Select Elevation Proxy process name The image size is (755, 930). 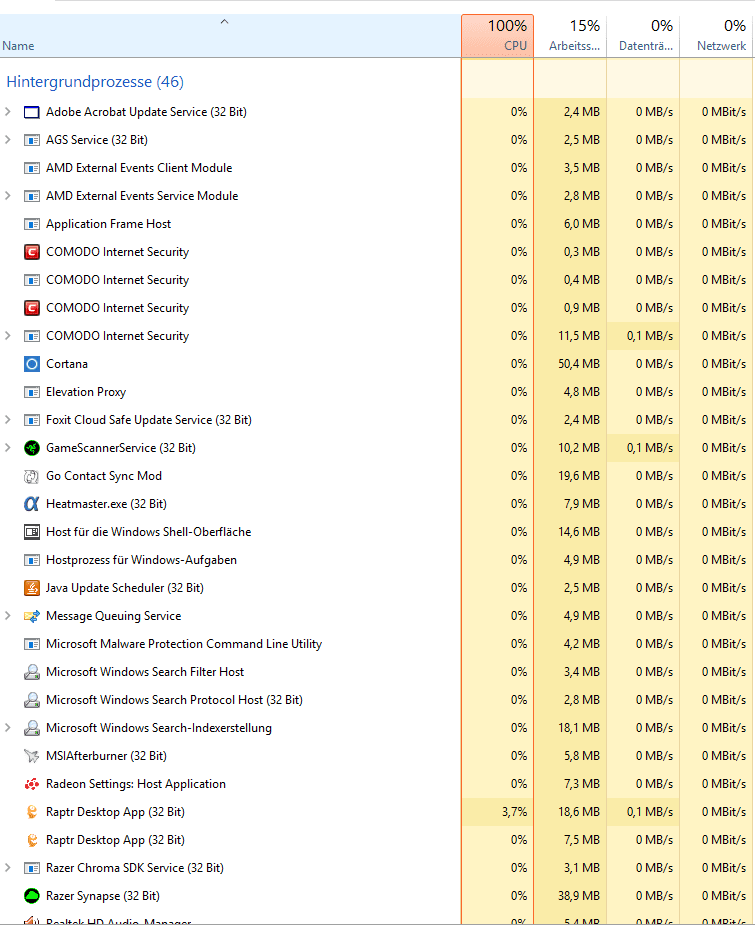tap(86, 392)
